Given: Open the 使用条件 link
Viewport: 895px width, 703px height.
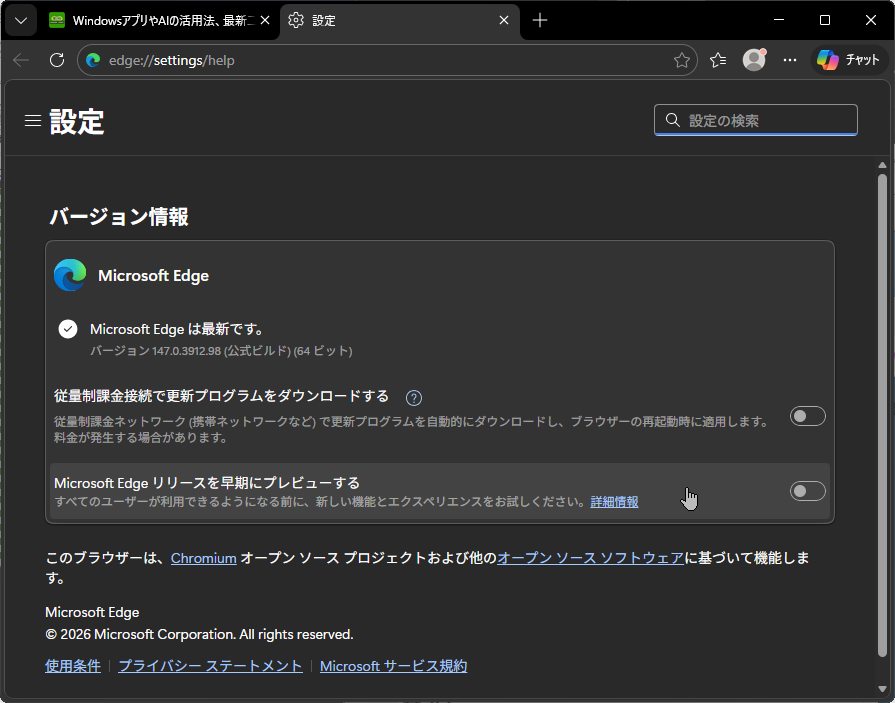Looking at the screenshot, I should pos(73,666).
